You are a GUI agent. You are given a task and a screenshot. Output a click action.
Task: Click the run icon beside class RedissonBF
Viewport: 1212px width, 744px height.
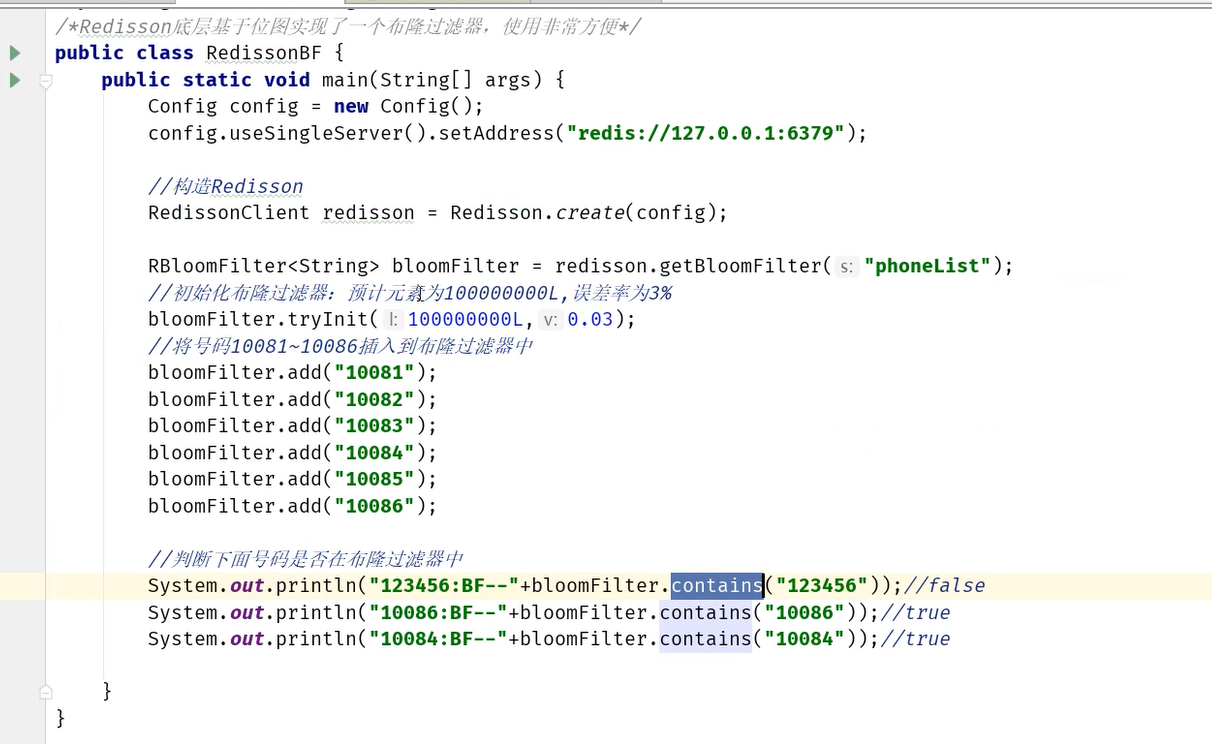14,52
